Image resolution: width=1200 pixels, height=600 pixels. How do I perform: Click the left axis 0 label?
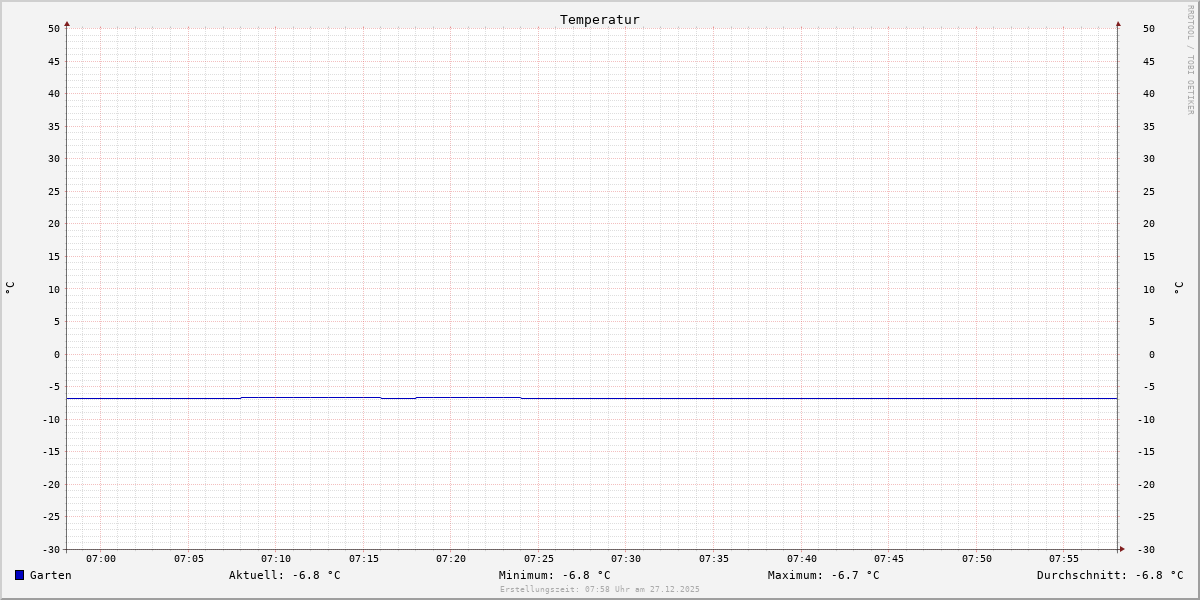[57, 354]
